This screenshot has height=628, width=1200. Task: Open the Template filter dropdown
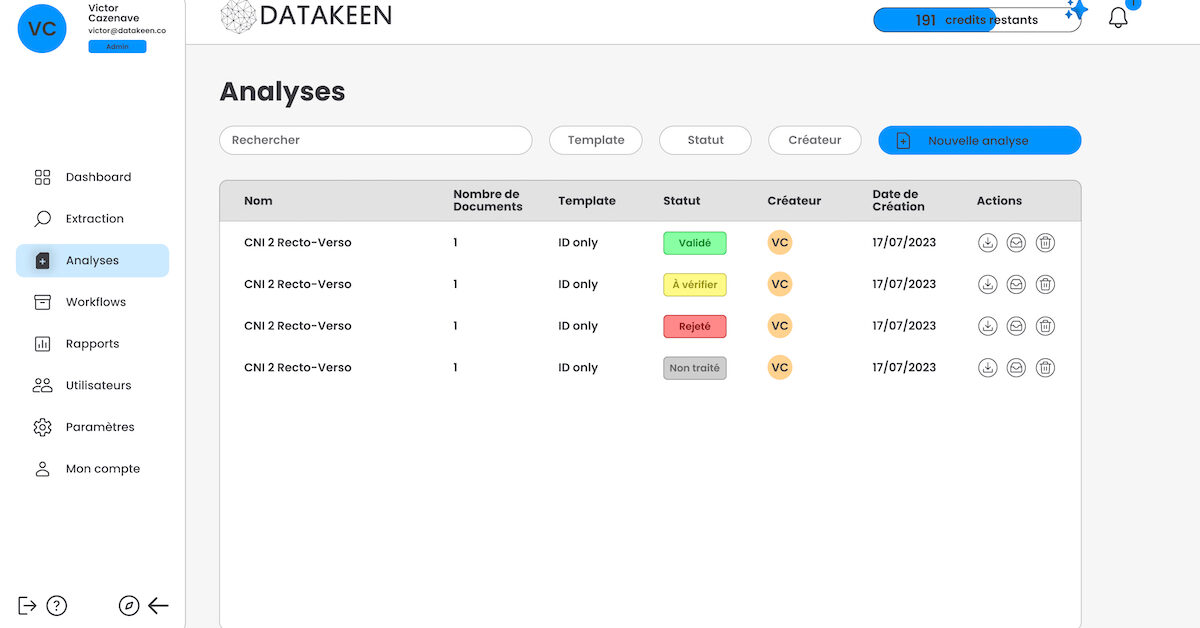pos(595,140)
